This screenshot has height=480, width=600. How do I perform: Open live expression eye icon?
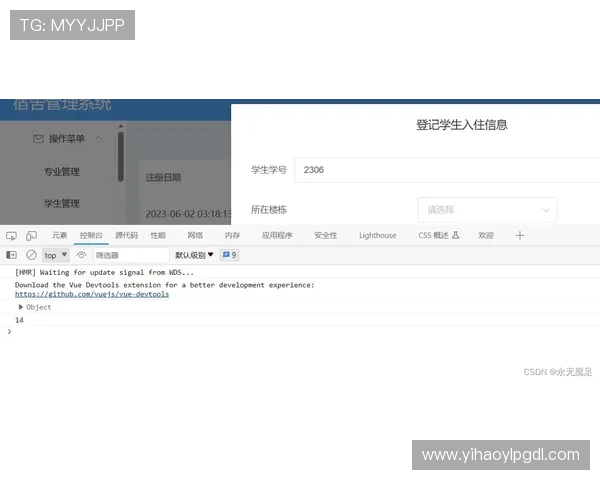coord(81,255)
